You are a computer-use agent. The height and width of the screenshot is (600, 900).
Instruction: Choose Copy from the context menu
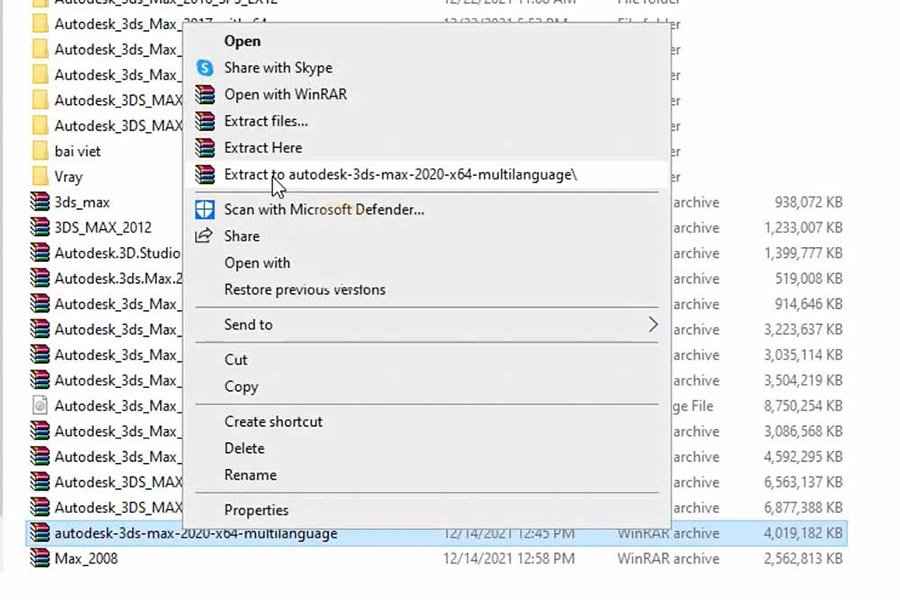(241, 387)
